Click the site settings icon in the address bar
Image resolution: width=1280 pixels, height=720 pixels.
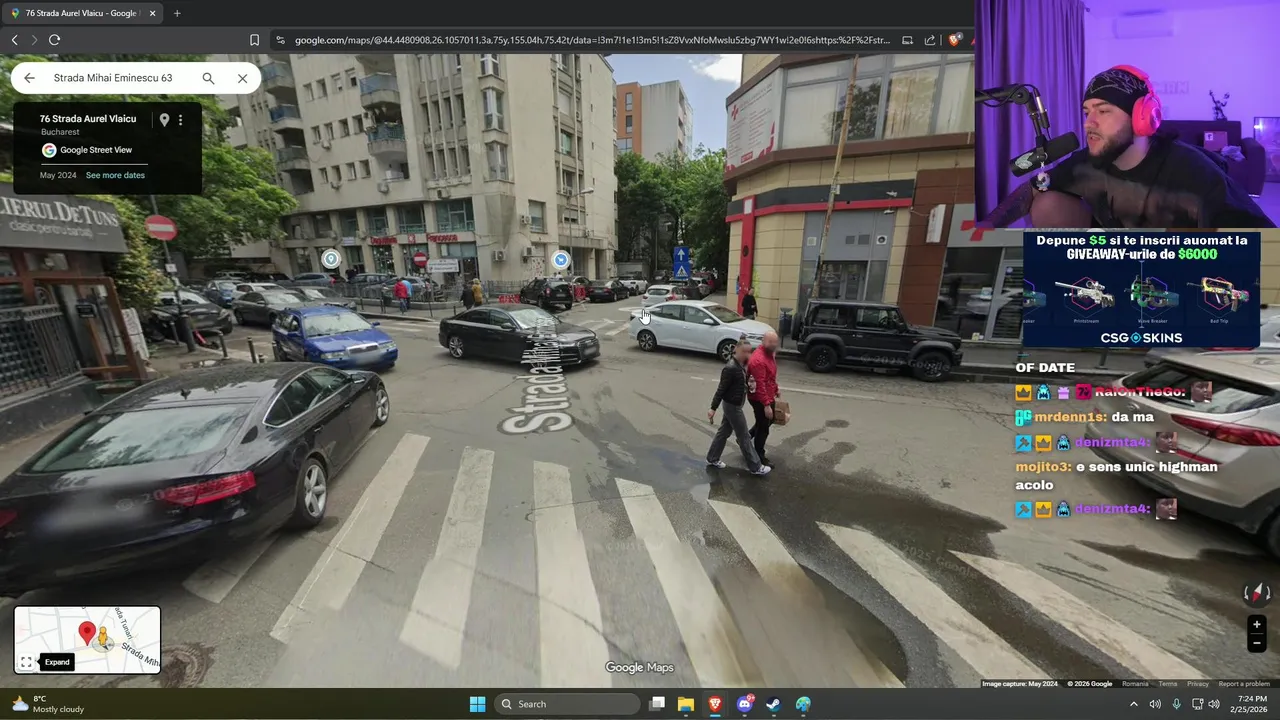click(281, 40)
